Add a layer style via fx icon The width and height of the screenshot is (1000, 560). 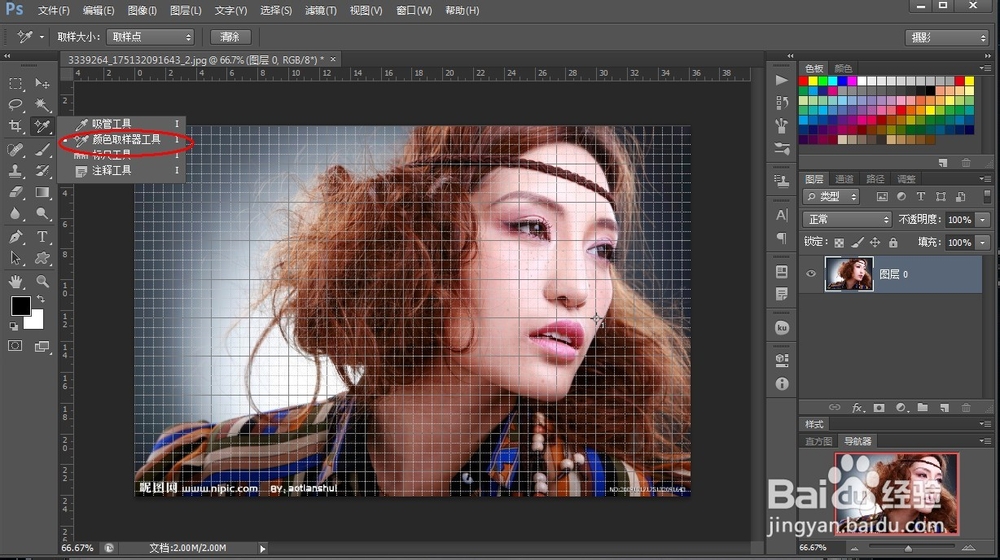click(x=857, y=408)
